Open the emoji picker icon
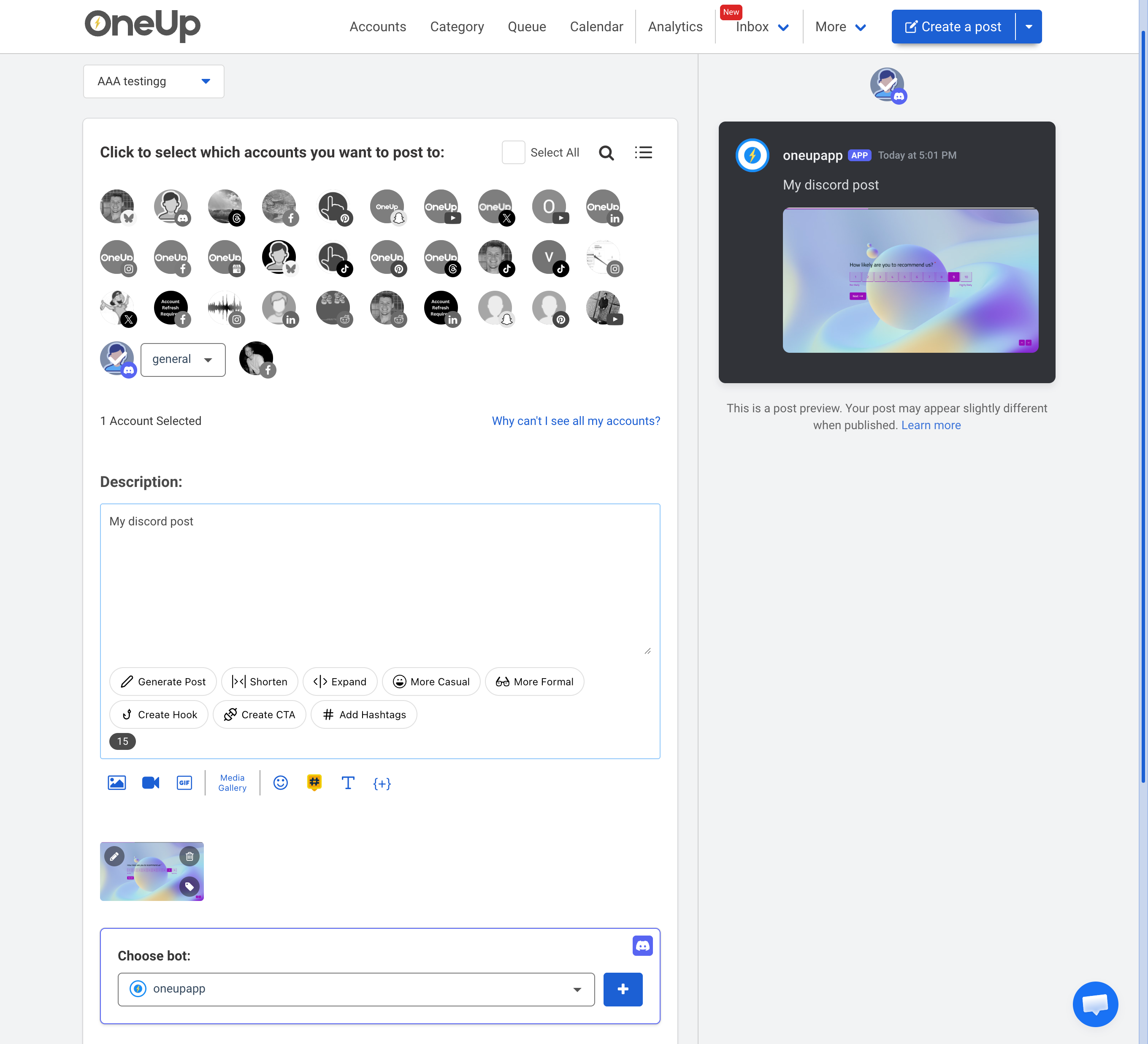Viewport: 1148px width, 1044px height. click(x=280, y=783)
